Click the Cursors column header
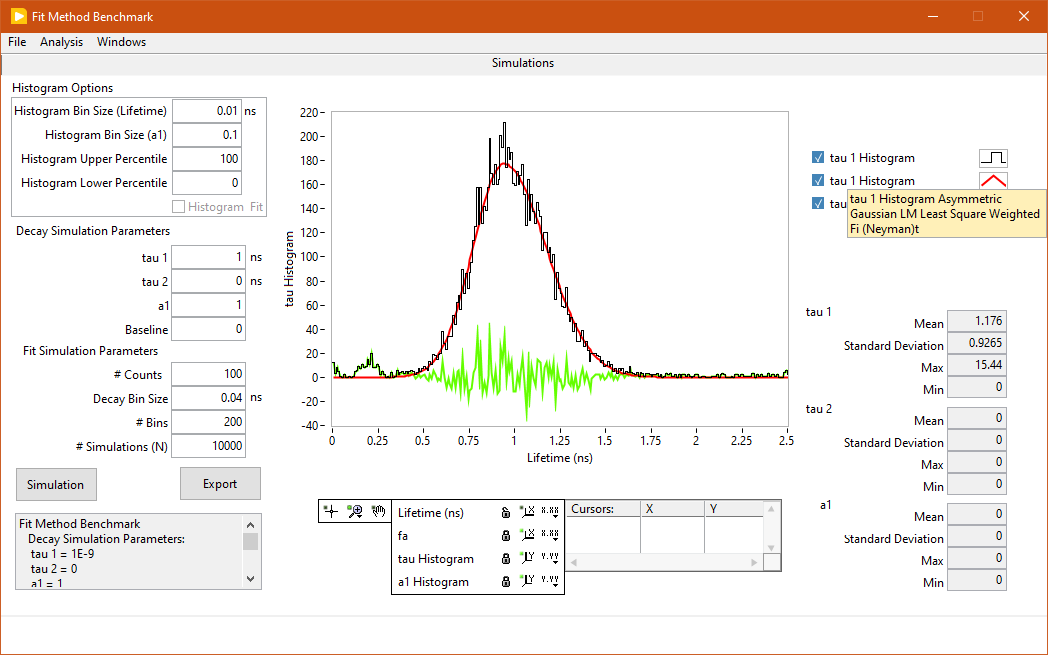This screenshot has height=655, width=1048. pyautogui.click(x=603, y=509)
